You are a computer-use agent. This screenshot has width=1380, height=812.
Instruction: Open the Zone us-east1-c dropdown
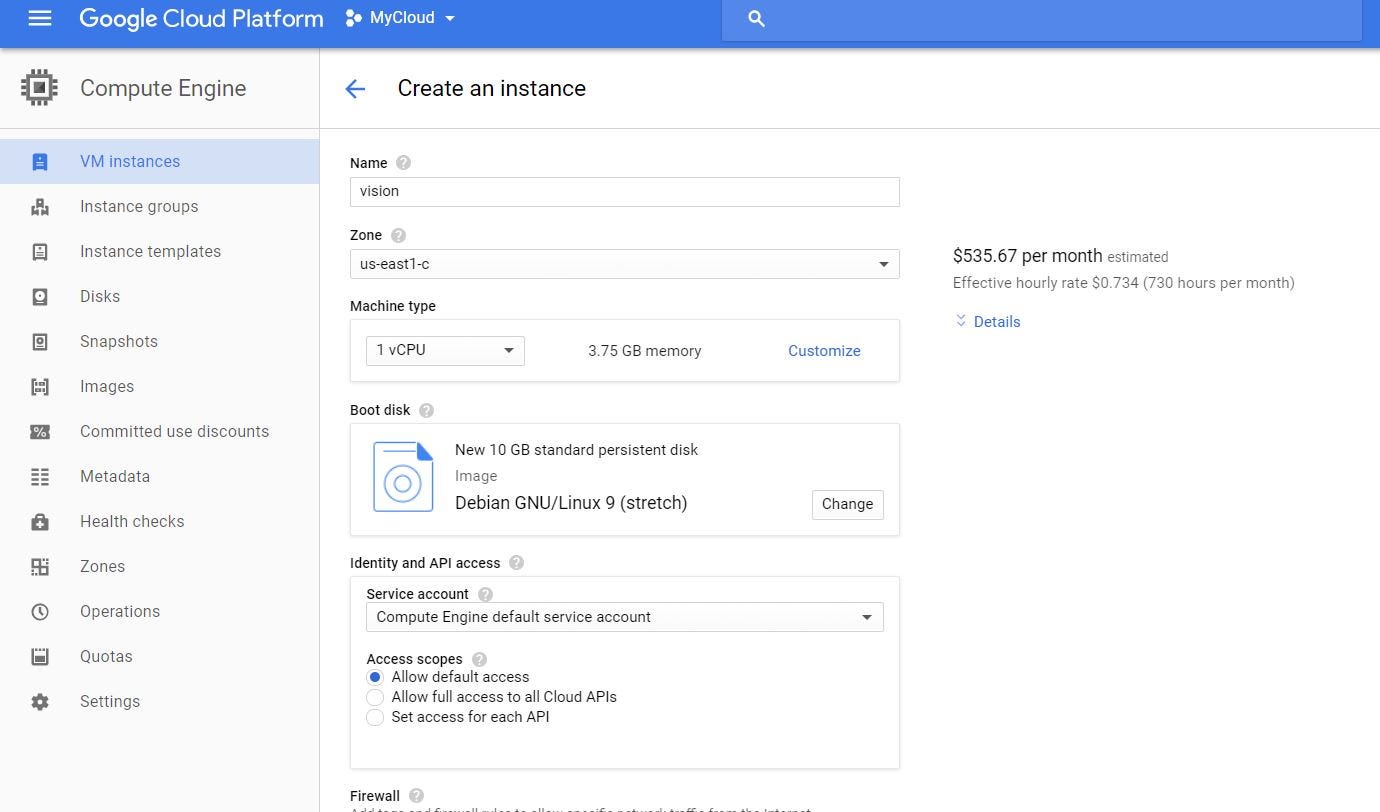pyautogui.click(x=625, y=264)
